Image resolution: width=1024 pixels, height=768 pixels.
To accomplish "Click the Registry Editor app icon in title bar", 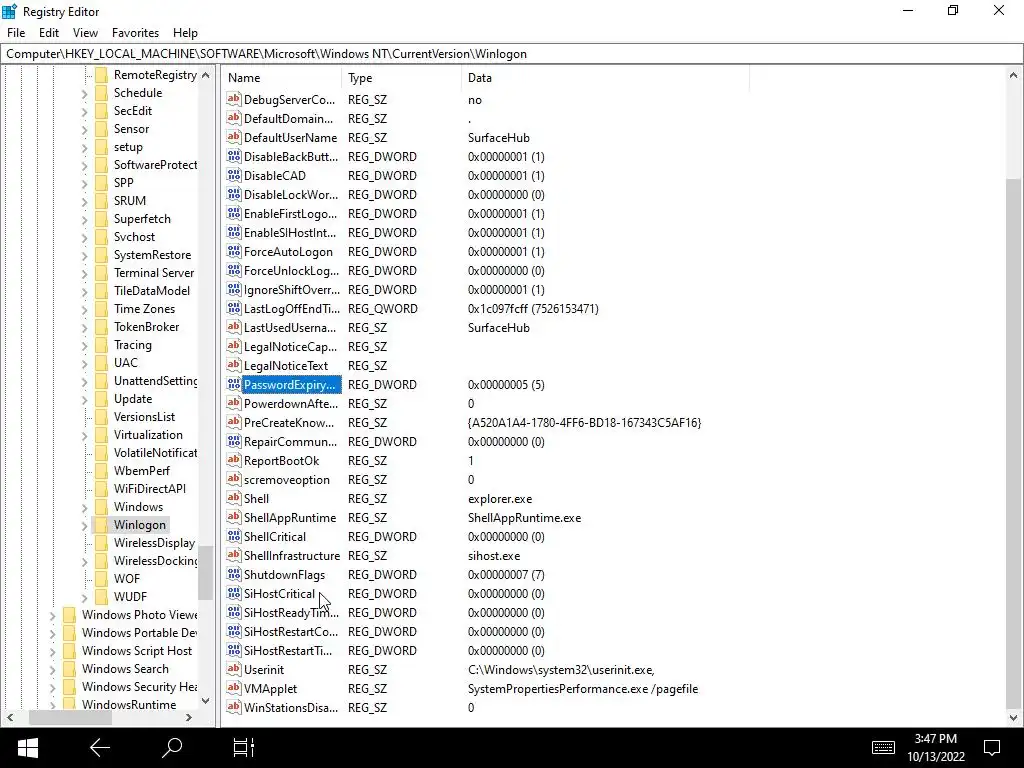I will [x=9, y=11].
